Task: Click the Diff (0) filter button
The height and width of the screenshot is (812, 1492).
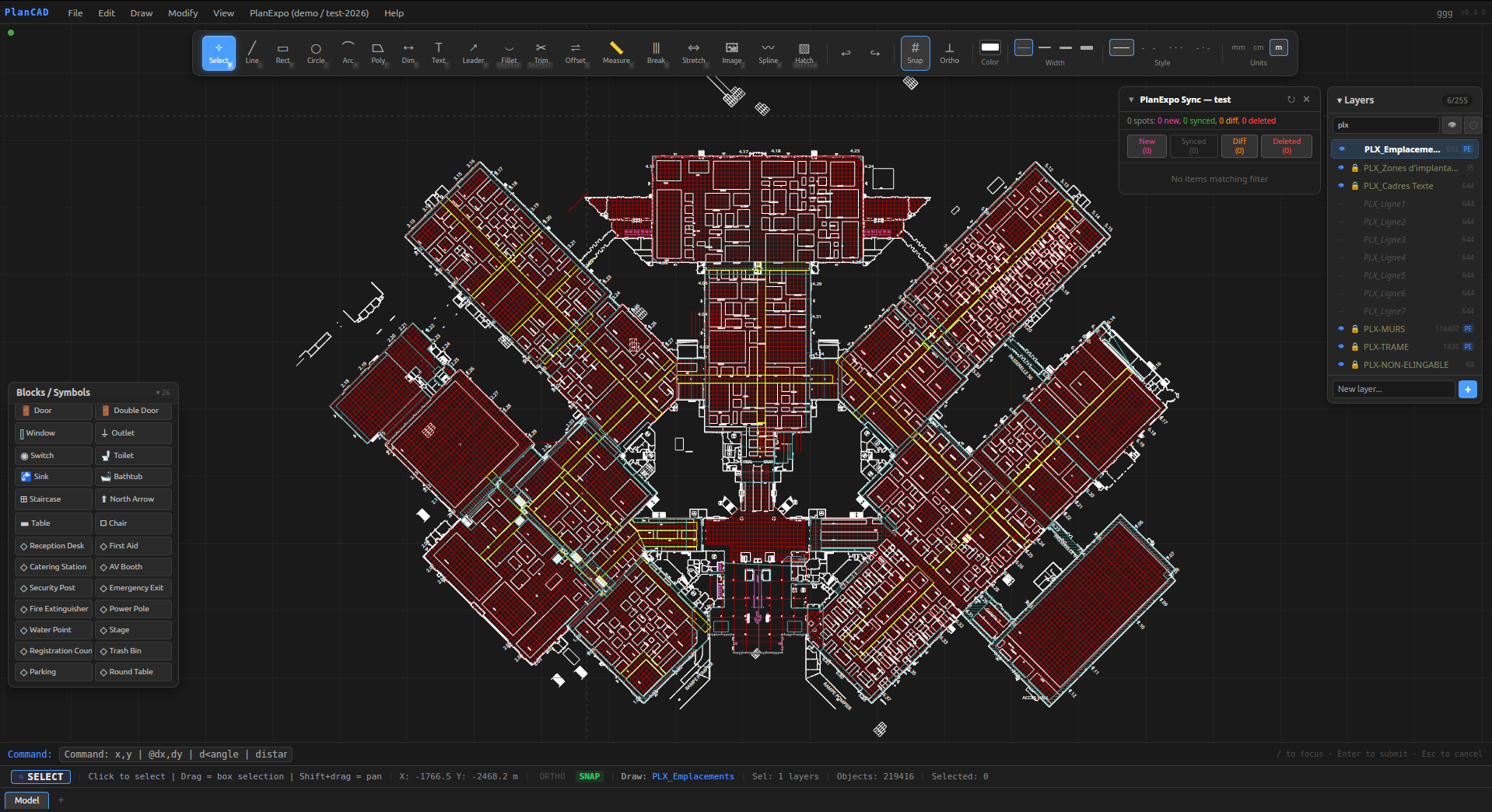Action: [x=1239, y=146]
